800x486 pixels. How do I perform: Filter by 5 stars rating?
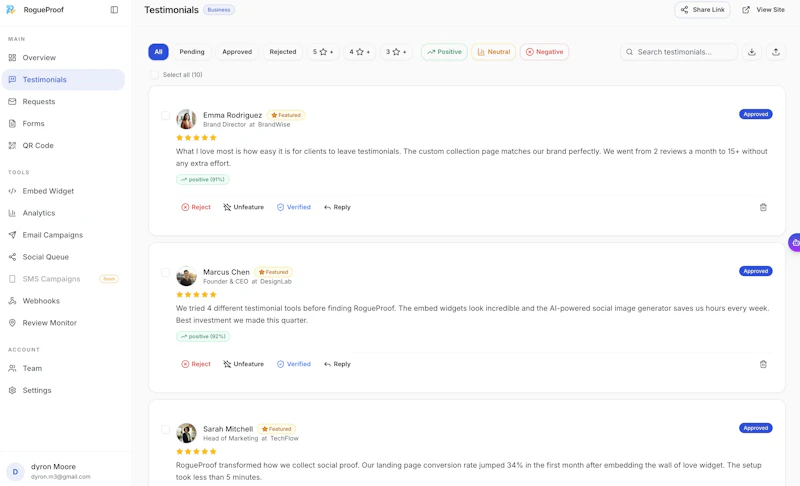point(323,52)
